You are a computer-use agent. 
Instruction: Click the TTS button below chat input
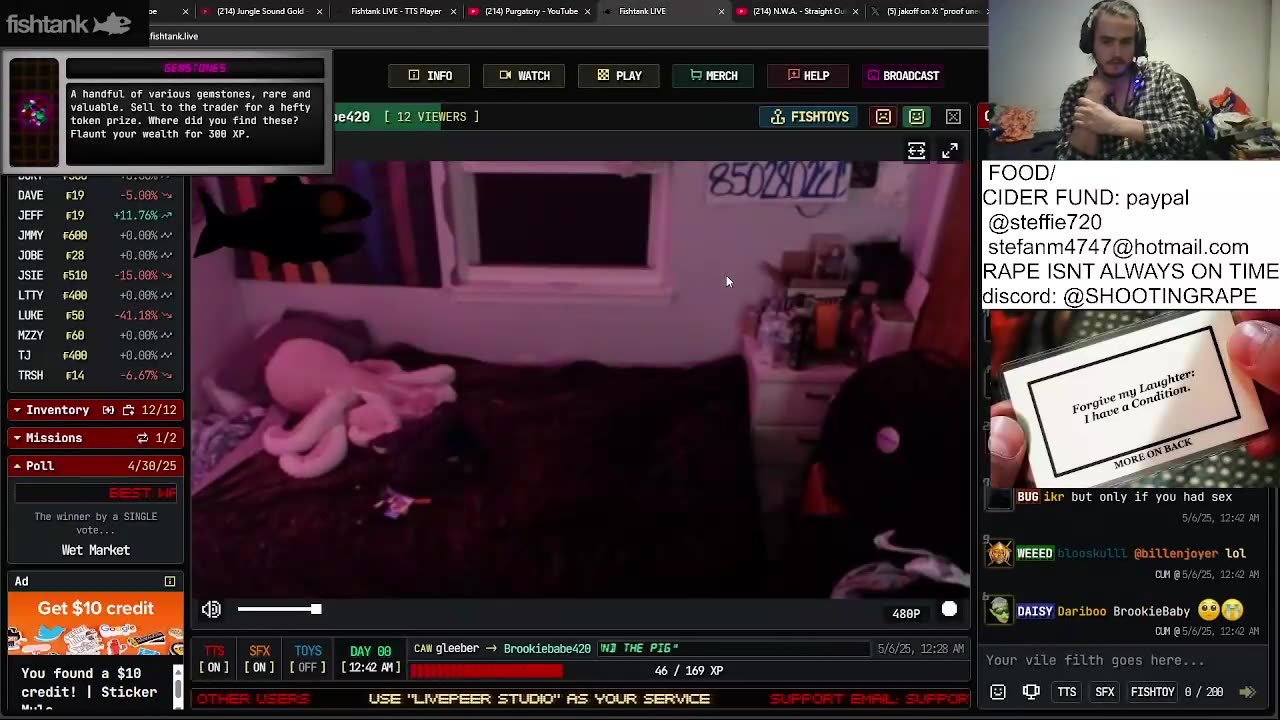1067,692
